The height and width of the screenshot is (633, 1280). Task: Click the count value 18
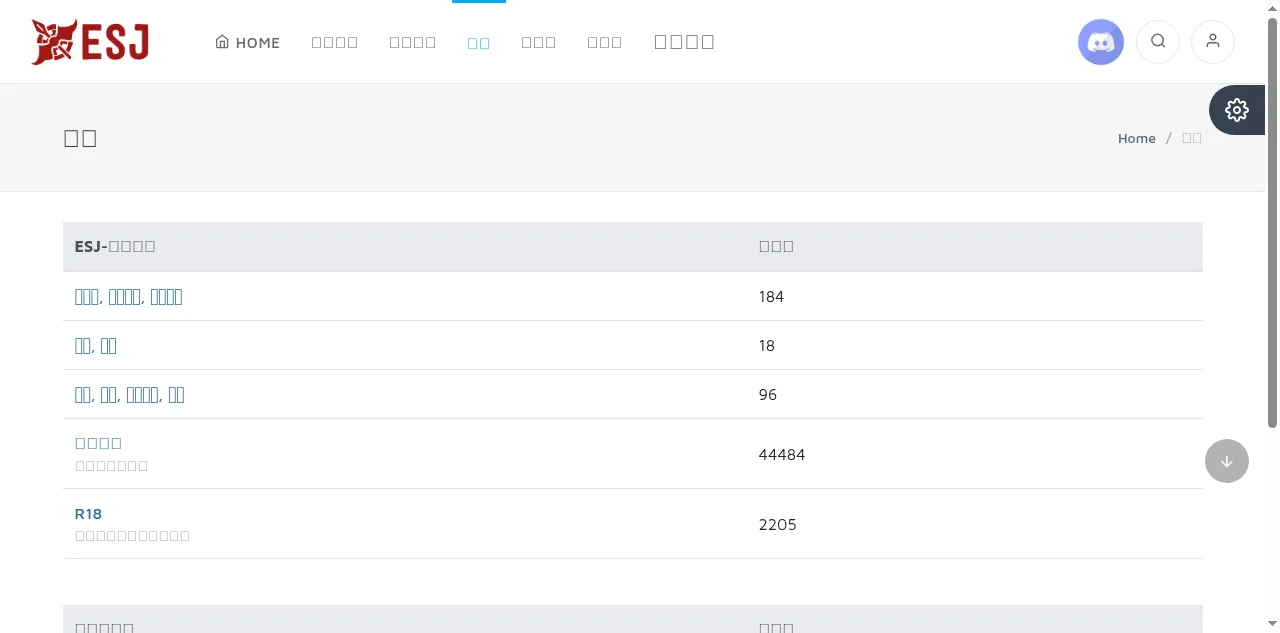(767, 345)
